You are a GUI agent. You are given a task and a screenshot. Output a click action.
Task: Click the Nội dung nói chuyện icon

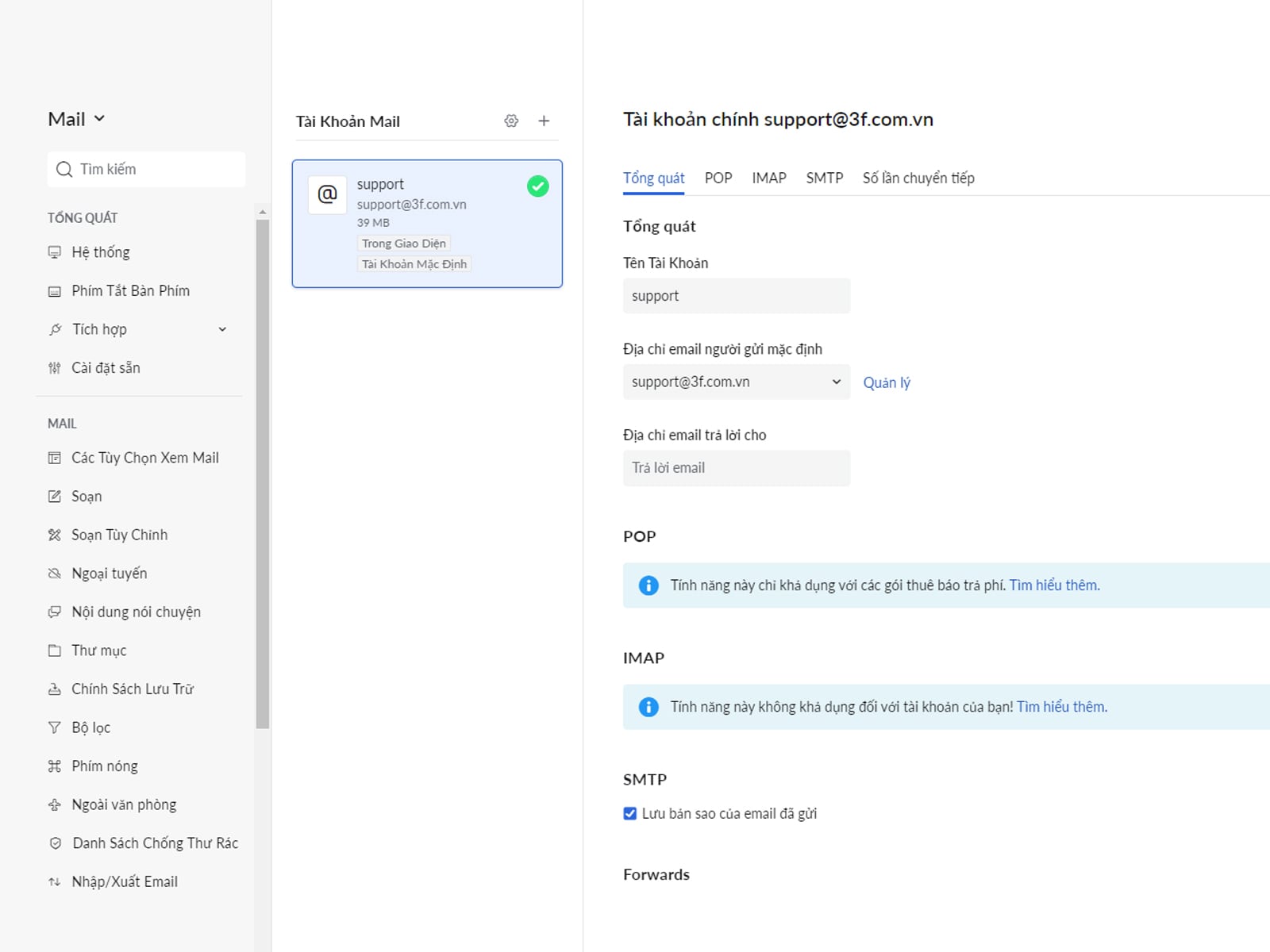(54, 612)
